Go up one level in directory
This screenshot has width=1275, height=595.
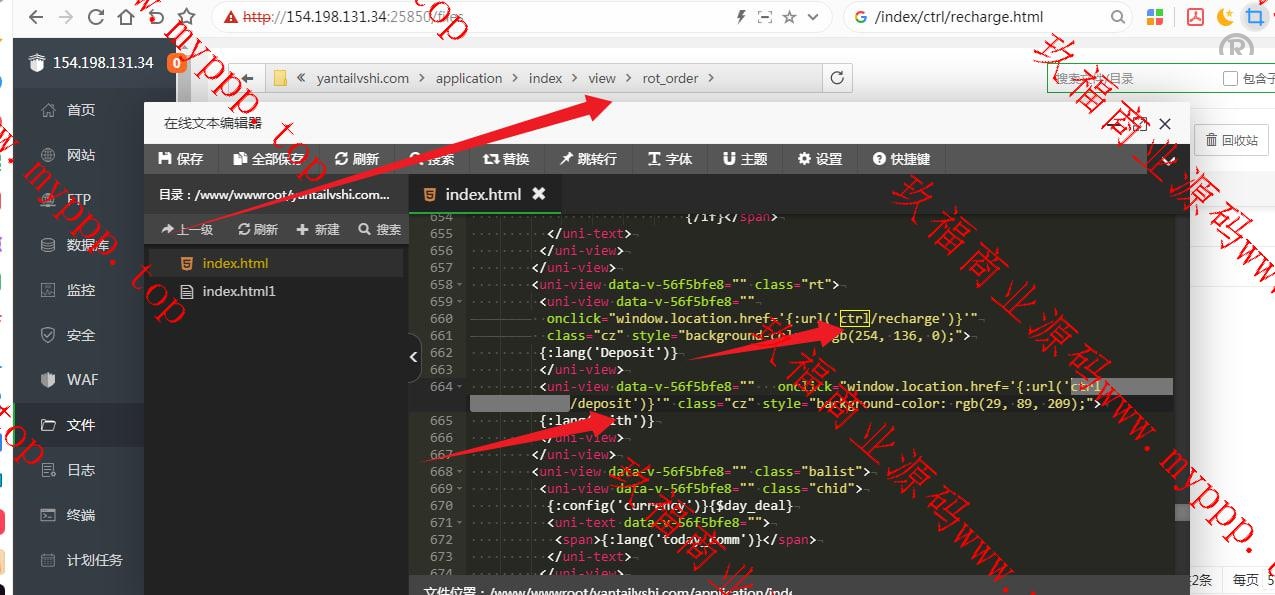pyautogui.click(x=187, y=229)
